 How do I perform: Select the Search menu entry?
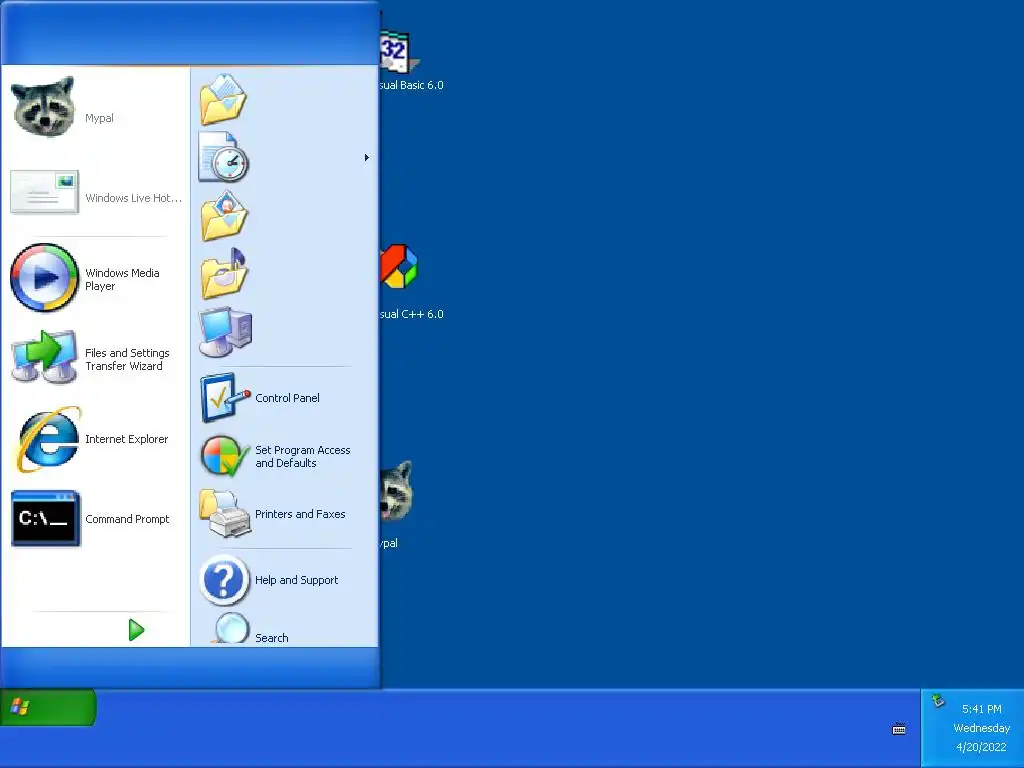[x=283, y=628]
